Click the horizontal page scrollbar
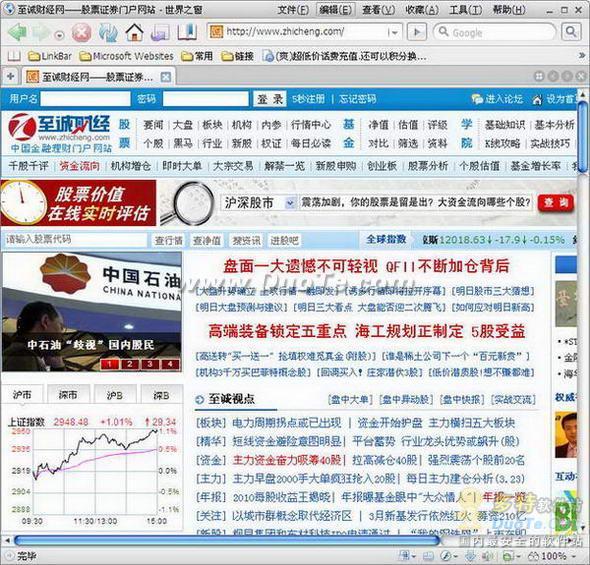Viewport: 590px width, 565px height. tap(226, 541)
